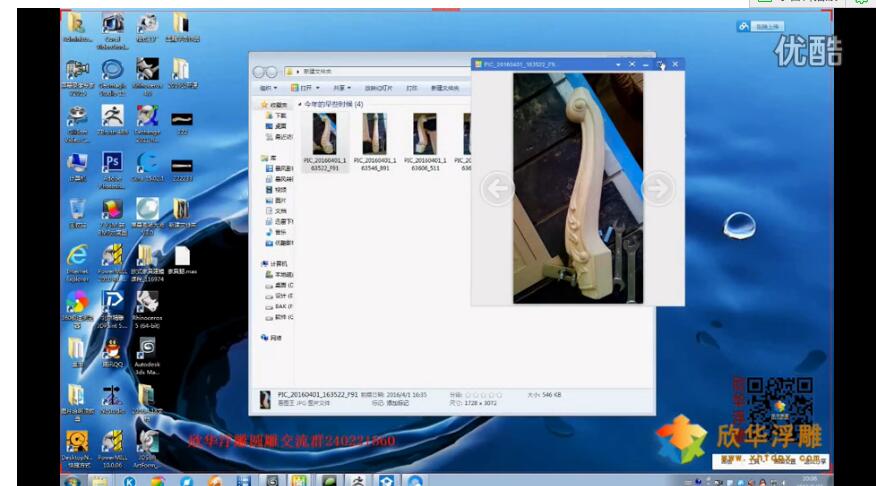Select Pictures (图片) library in sidebar
Viewport: 876px width, 486px height.
[x=276, y=201]
